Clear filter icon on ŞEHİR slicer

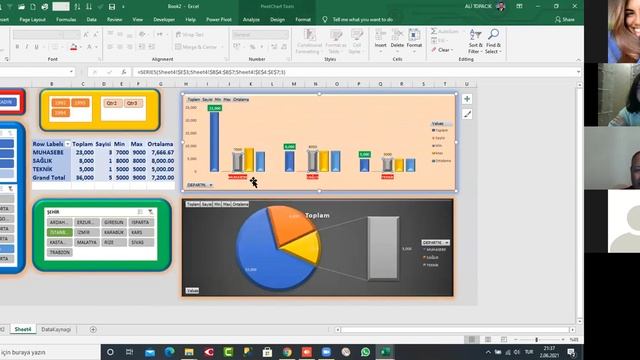click(x=151, y=212)
